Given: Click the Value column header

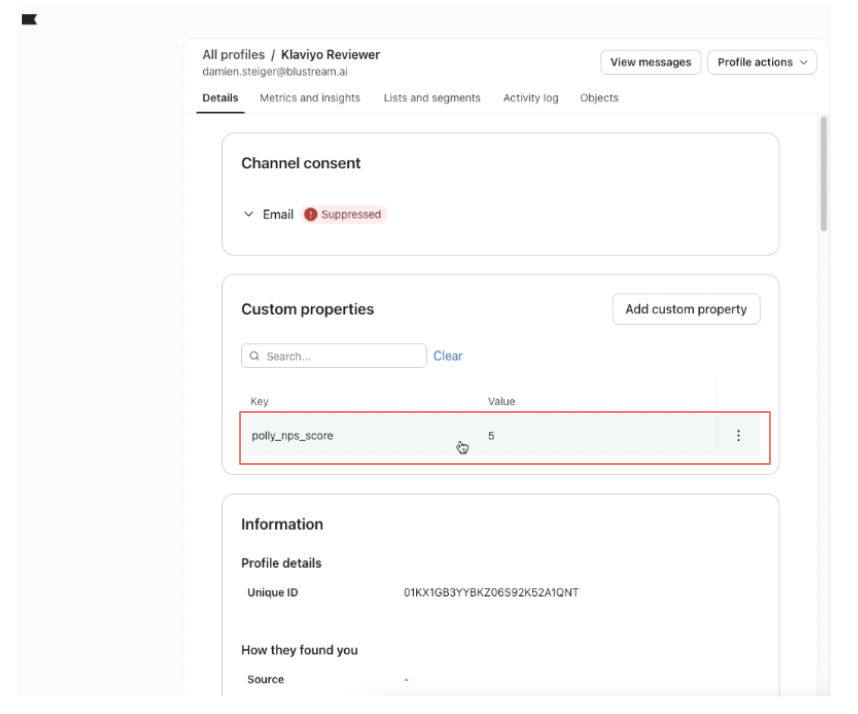Looking at the screenshot, I should point(501,402).
